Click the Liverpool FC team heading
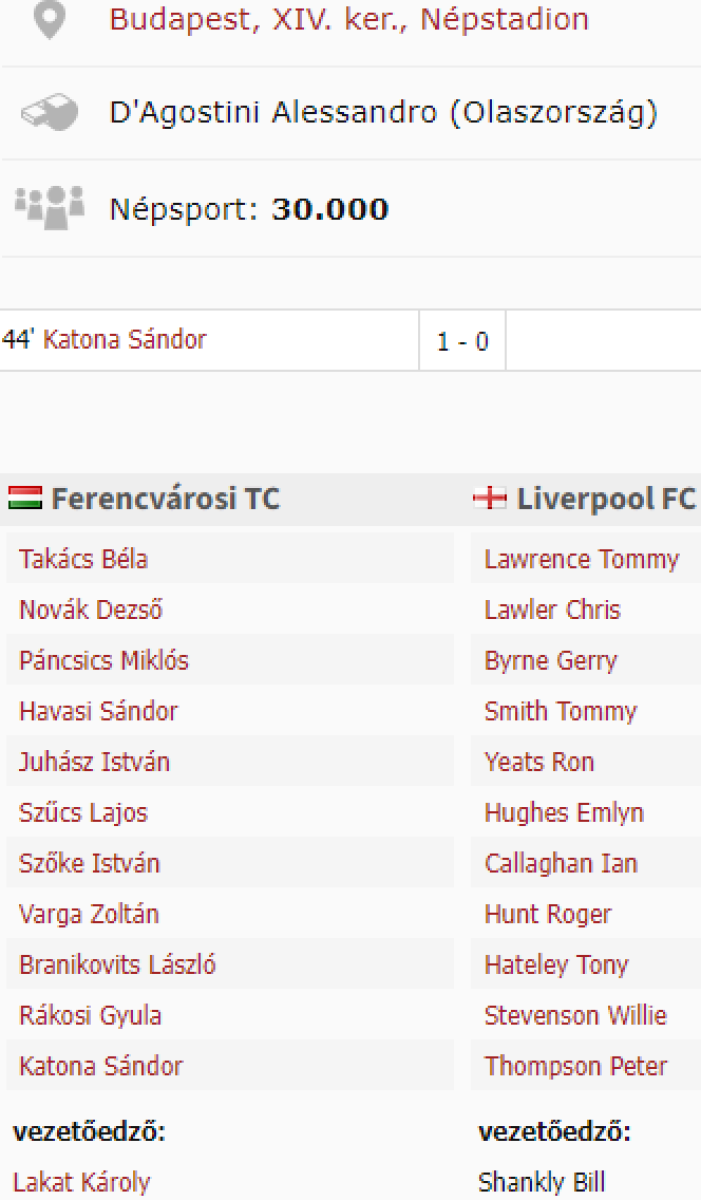 605,498
